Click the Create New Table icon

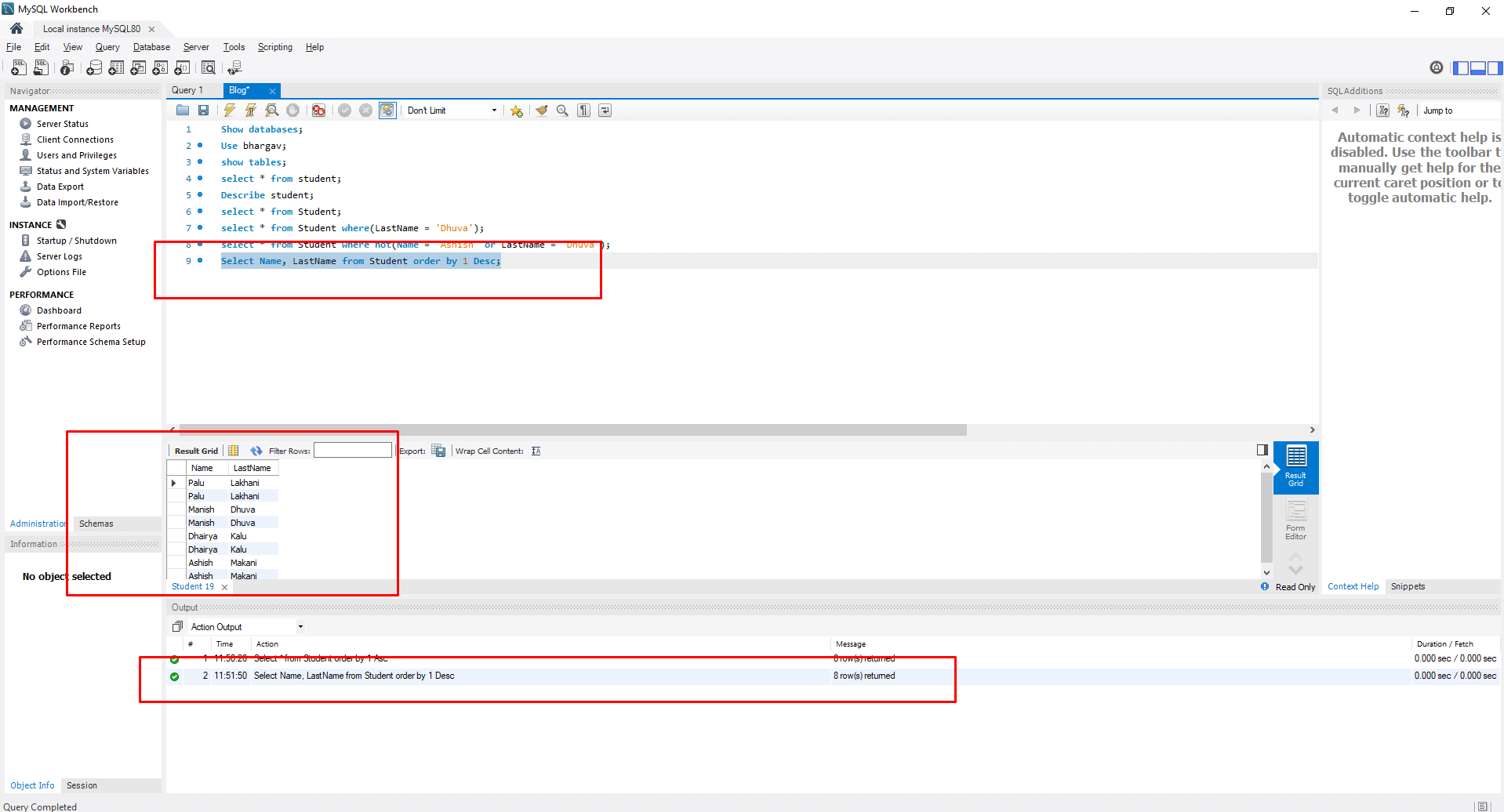[x=116, y=68]
